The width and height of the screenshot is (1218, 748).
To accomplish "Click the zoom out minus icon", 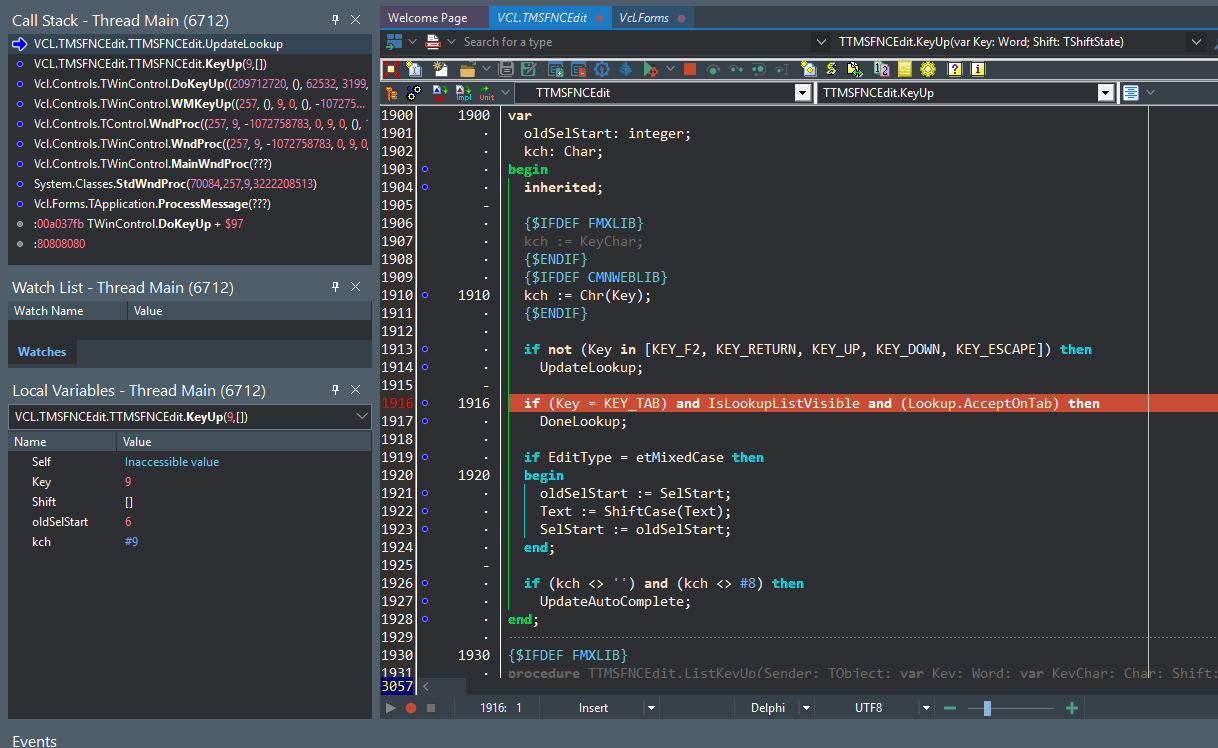I will point(950,708).
